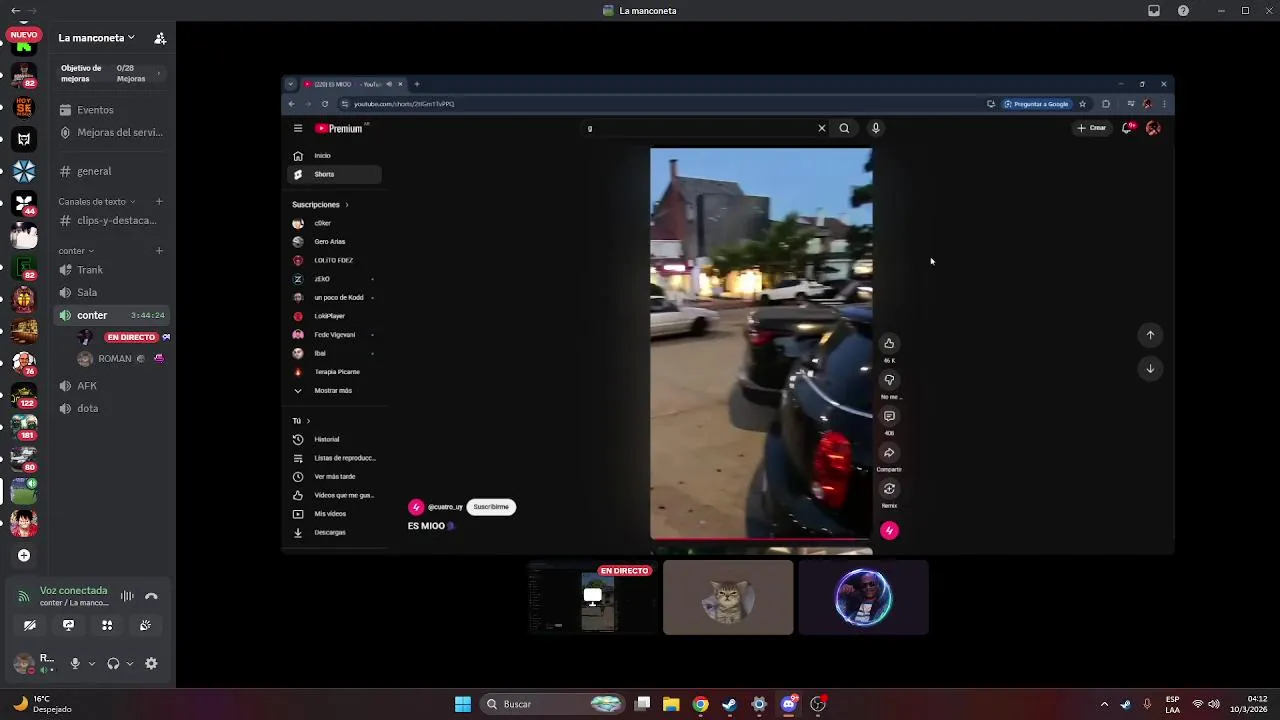Open YouTube hamburger menu in stream

[x=298, y=128]
